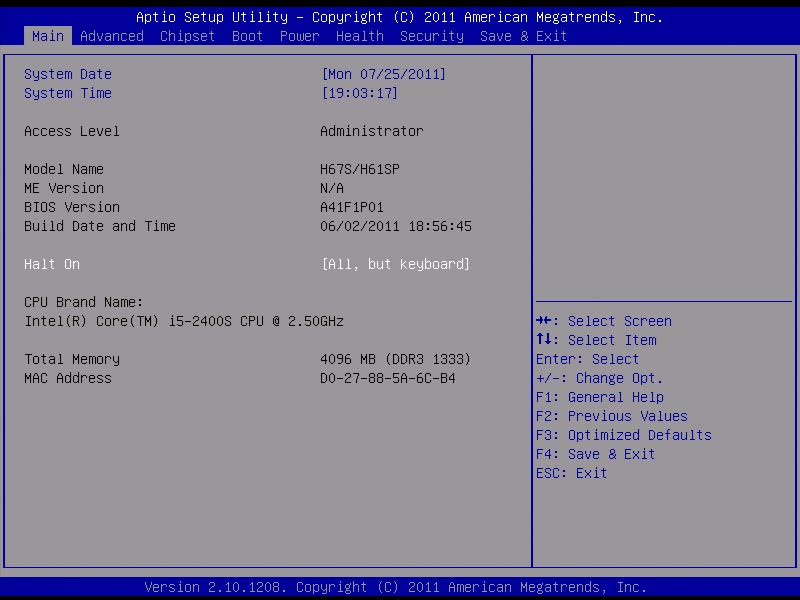The height and width of the screenshot is (600, 800).
Task: Switch to the Main tab
Action: [48, 36]
